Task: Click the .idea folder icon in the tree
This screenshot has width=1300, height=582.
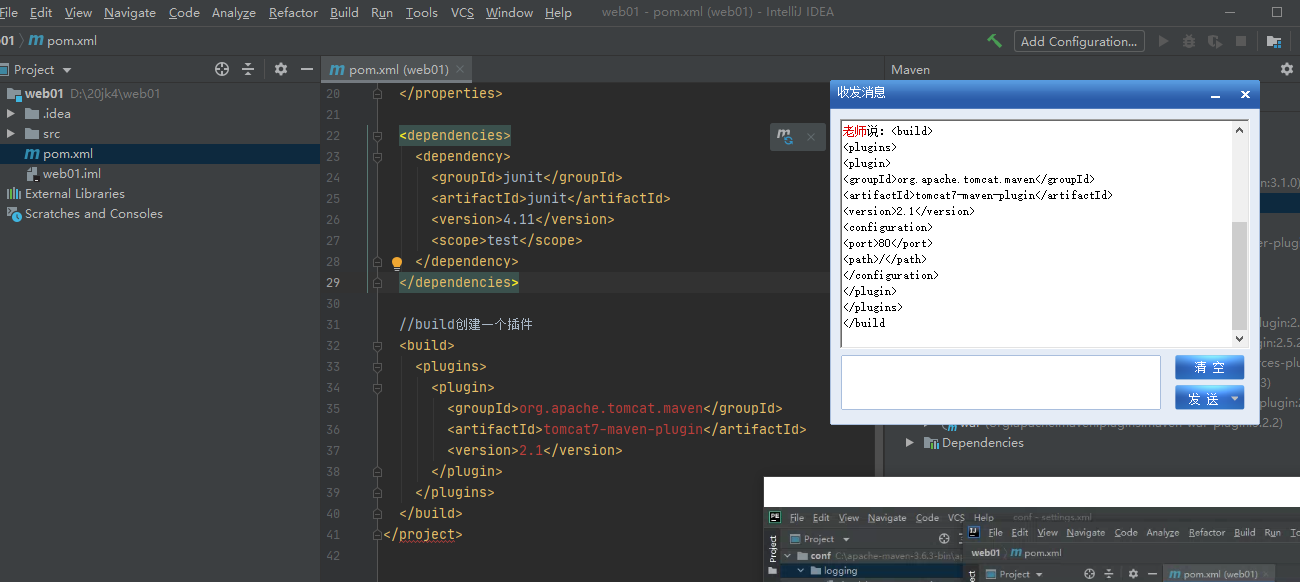Action: 32,114
